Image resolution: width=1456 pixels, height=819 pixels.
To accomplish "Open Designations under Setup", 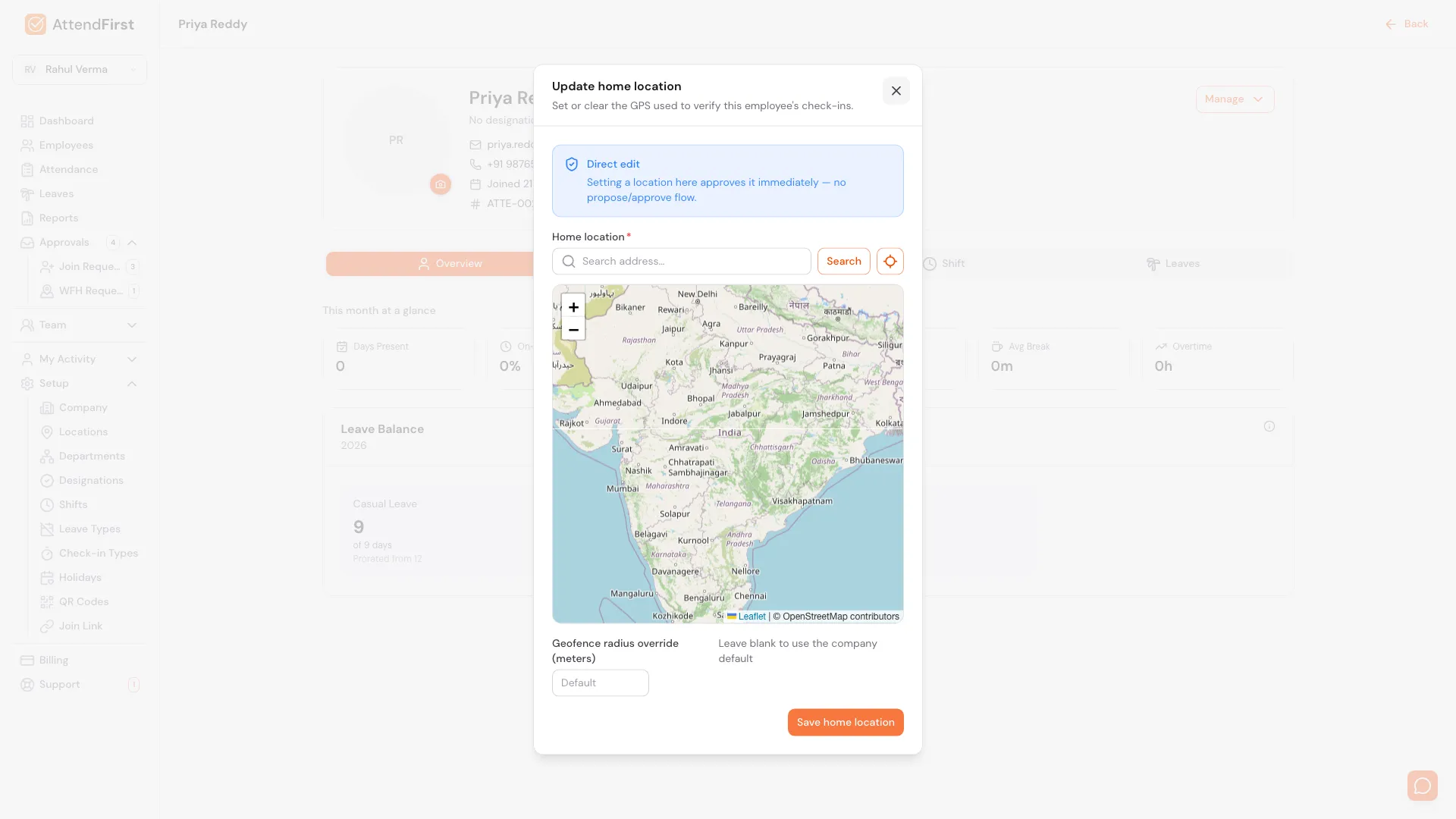I will coord(89,481).
